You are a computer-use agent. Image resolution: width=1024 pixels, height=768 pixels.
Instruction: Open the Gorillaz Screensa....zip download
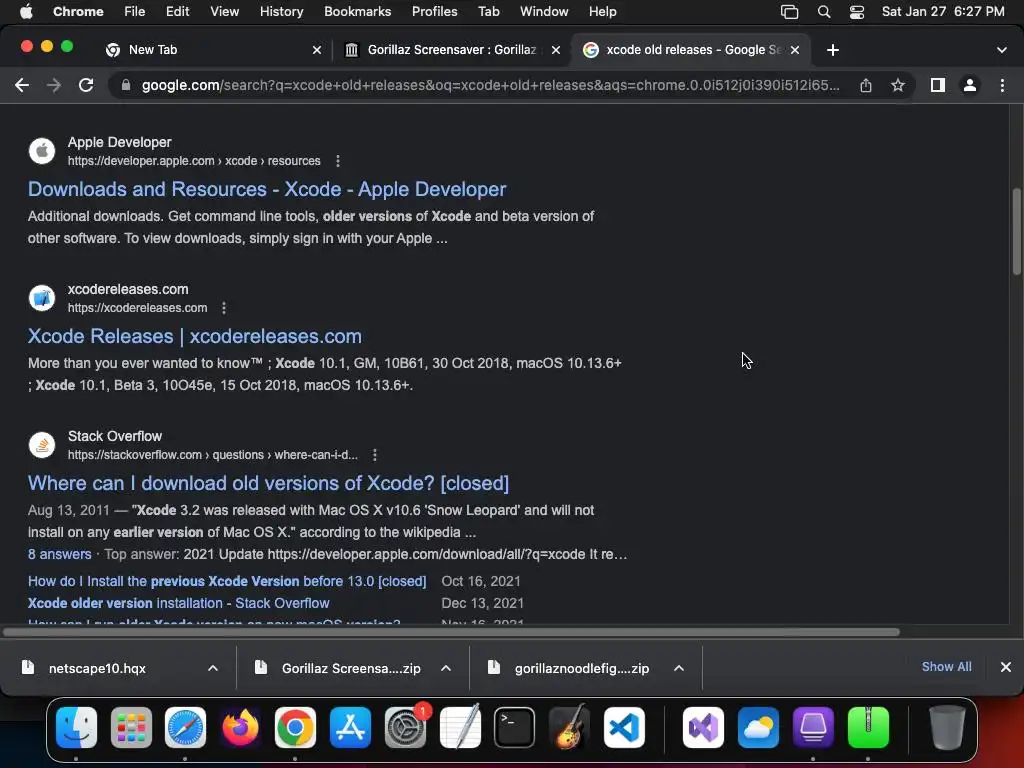click(351, 668)
